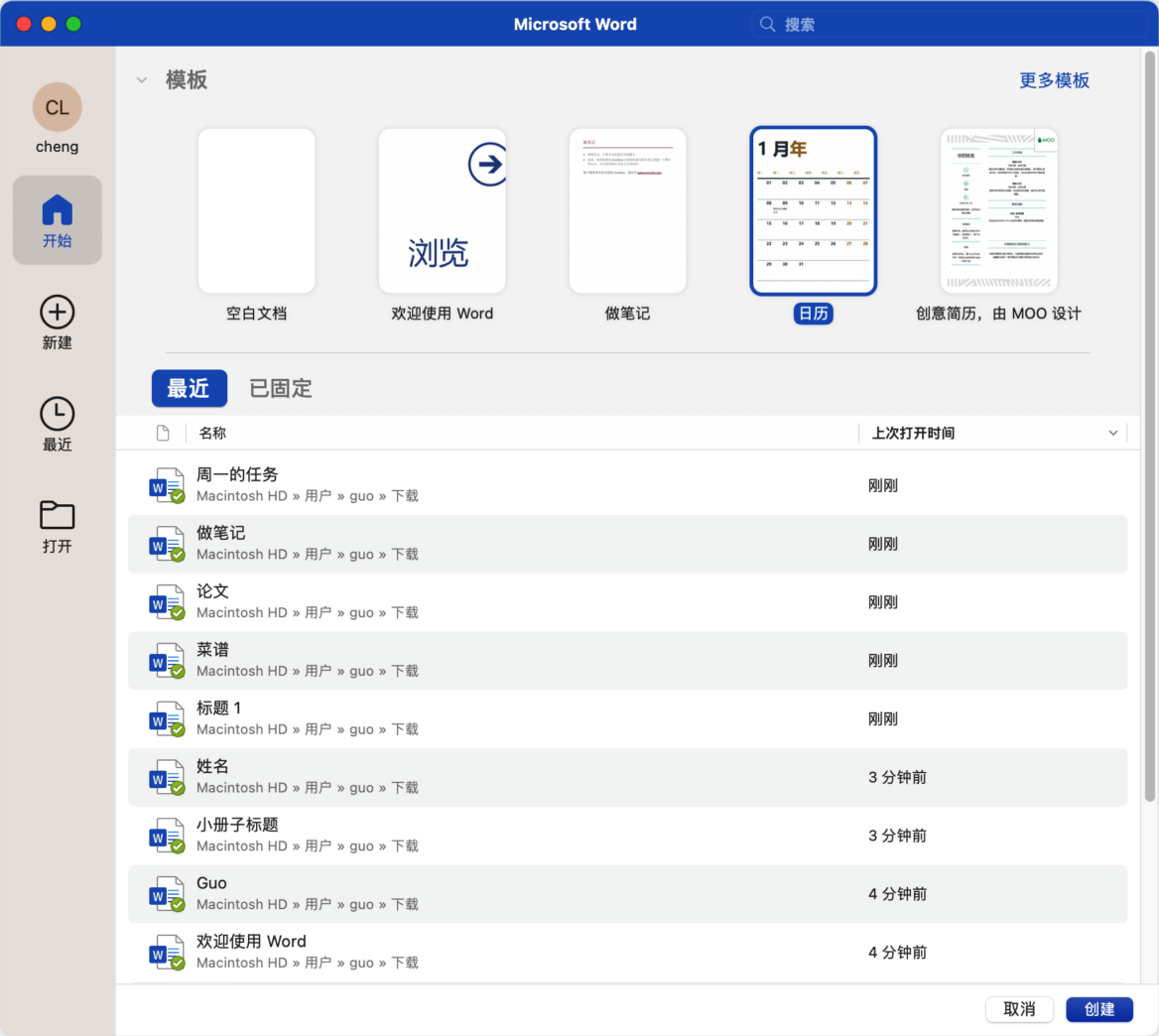Screen dimensions: 1159x1036
Task: Click the vertical scrollbar on the right
Action: click(x=1149, y=427)
